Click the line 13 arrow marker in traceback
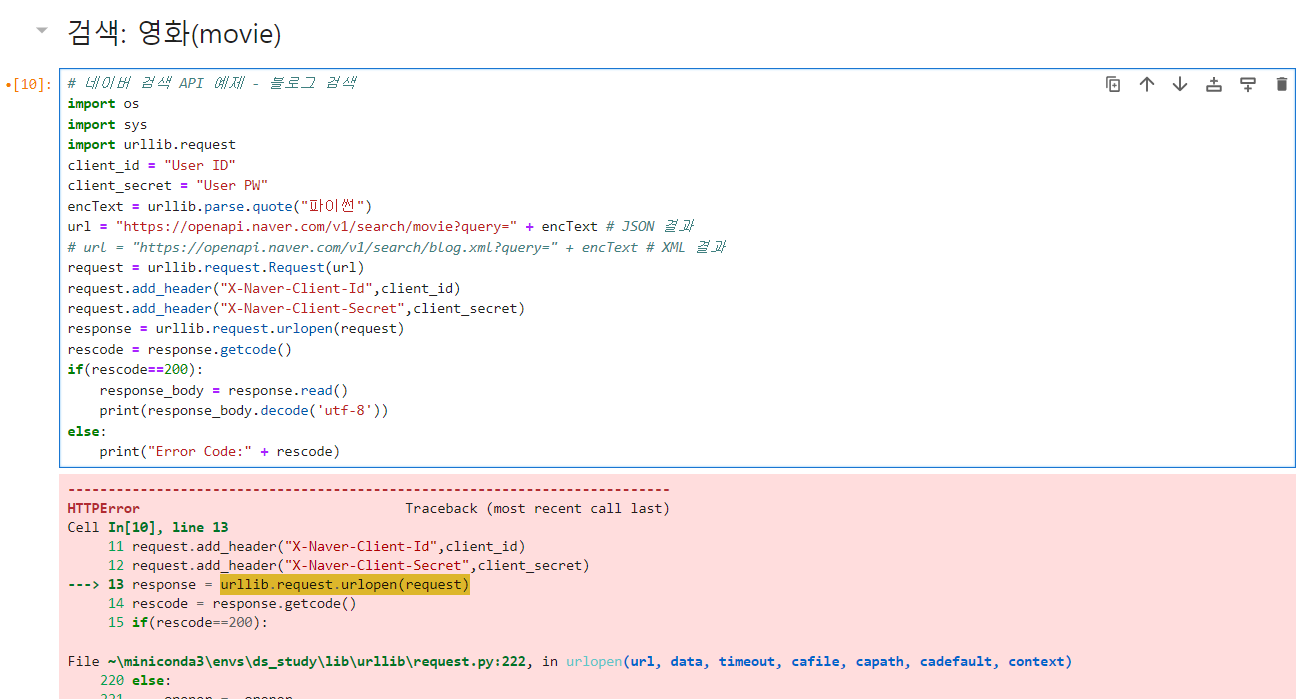Screen dimensions: 1306x699 tap(90, 584)
